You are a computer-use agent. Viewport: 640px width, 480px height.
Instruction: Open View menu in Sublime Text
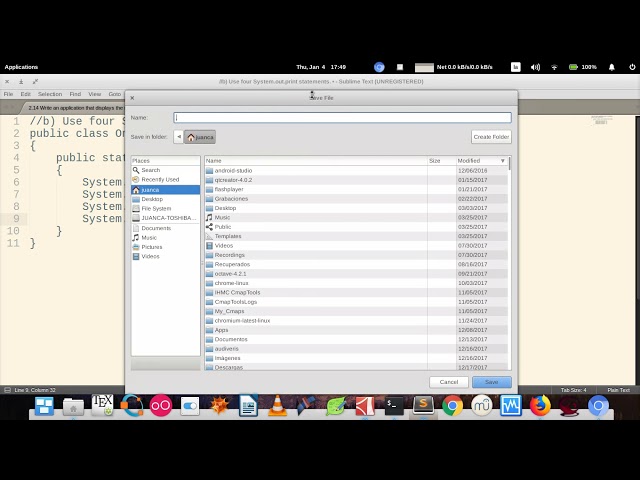[95, 94]
